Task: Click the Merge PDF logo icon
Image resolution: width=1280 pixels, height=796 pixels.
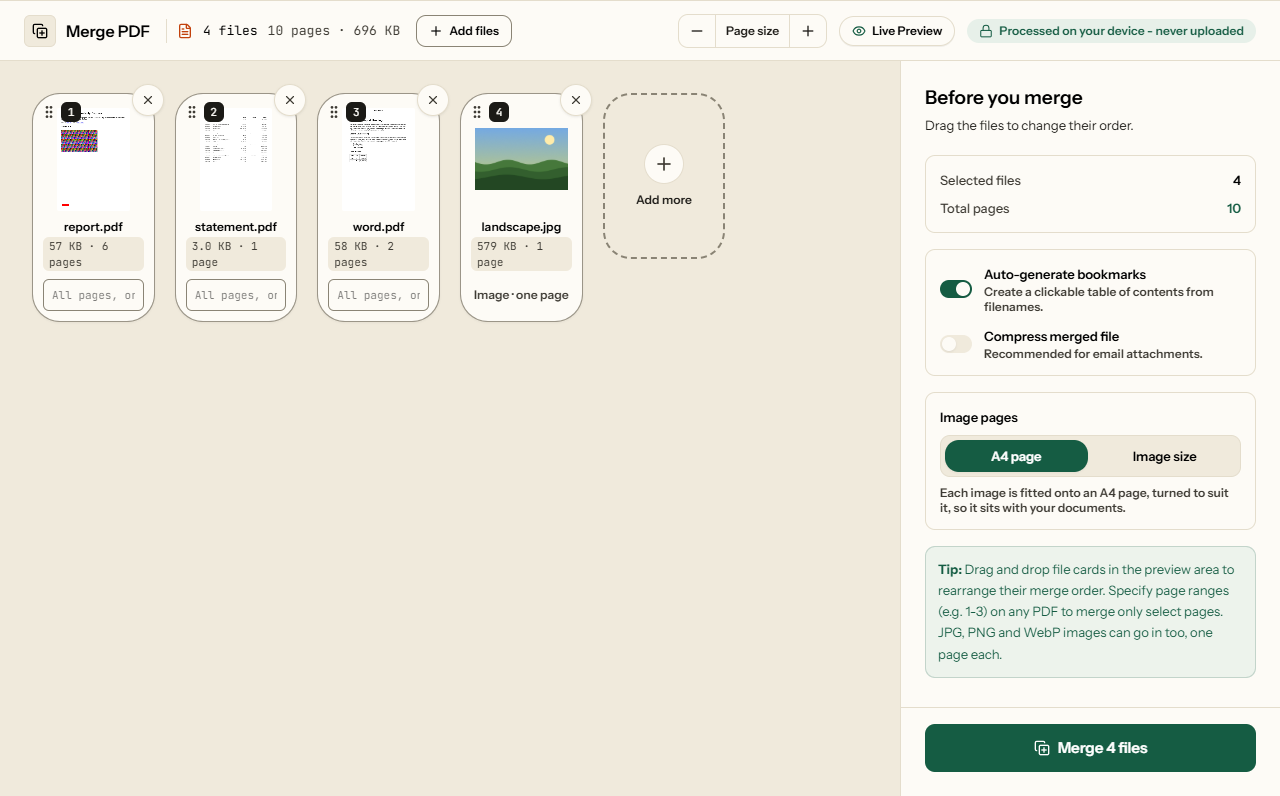Action: point(40,31)
